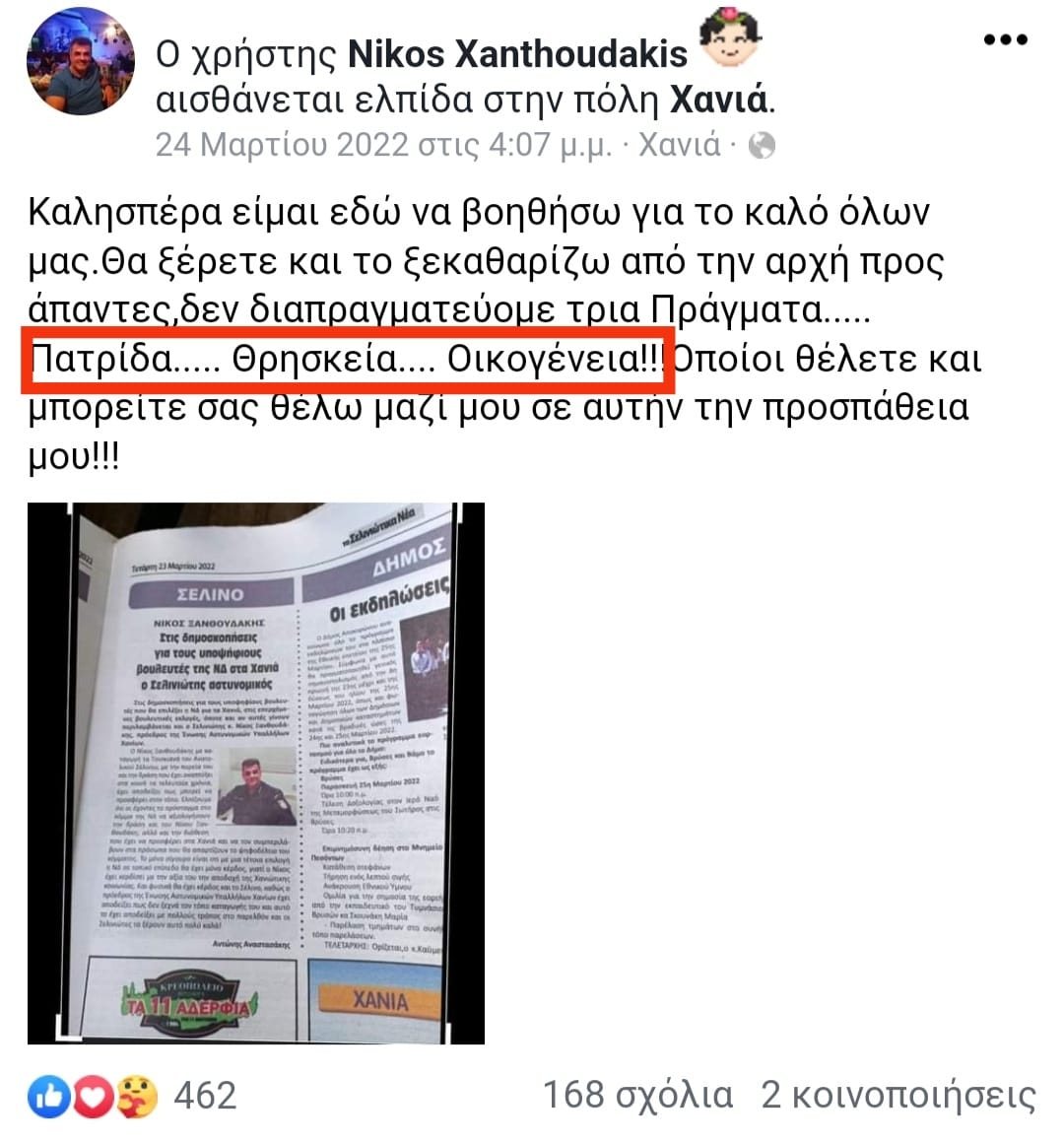Click the ΣΕΛΙΝΟ header in the newspaper photo
The height and width of the screenshot is (1142, 1064).
[x=211, y=594]
